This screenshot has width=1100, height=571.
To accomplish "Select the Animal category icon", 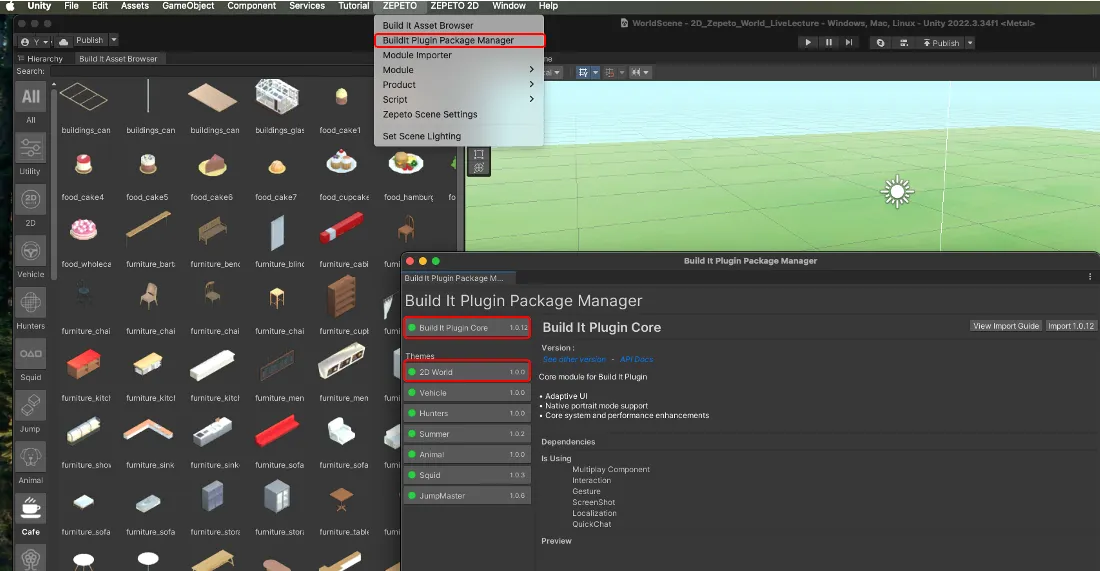I will pyautogui.click(x=30, y=457).
